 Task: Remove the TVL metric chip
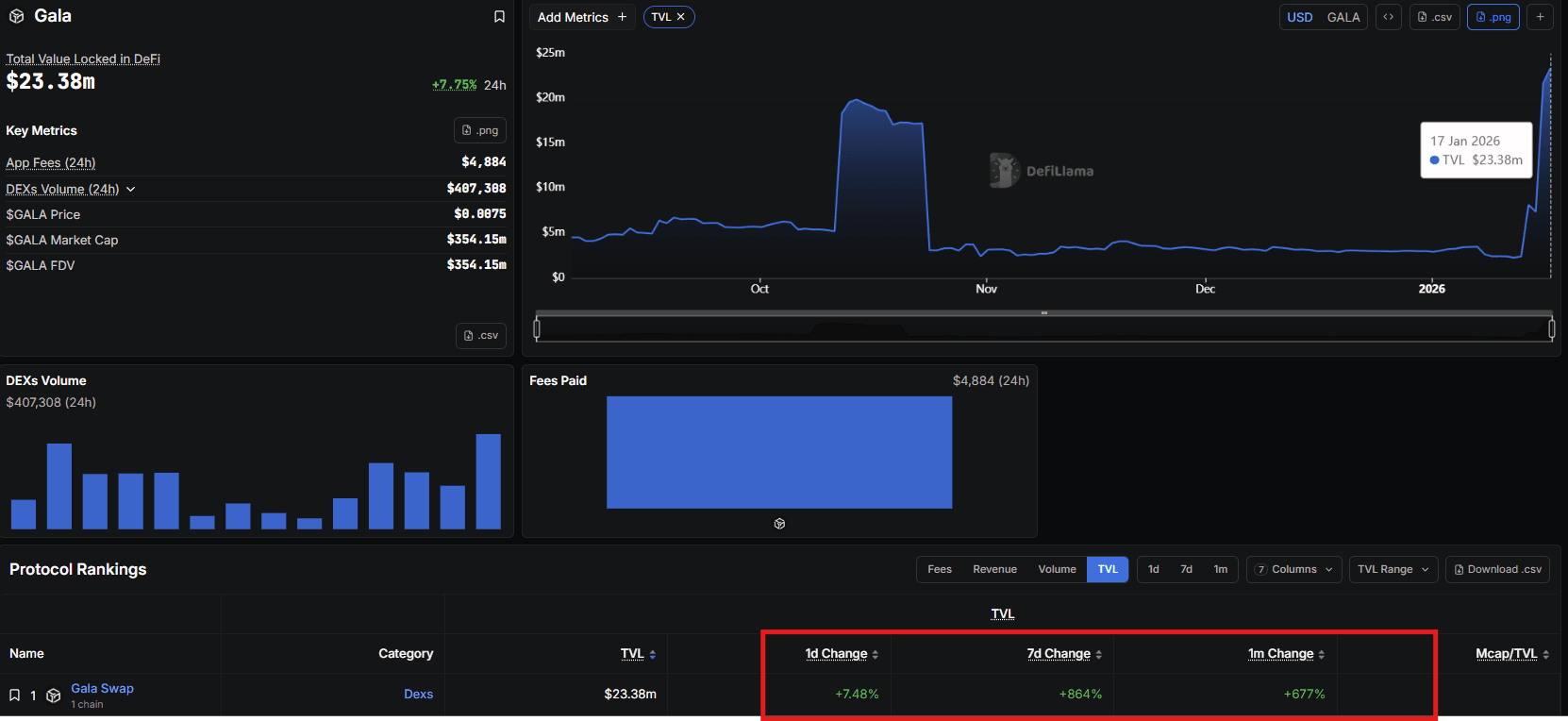pyautogui.click(x=681, y=17)
